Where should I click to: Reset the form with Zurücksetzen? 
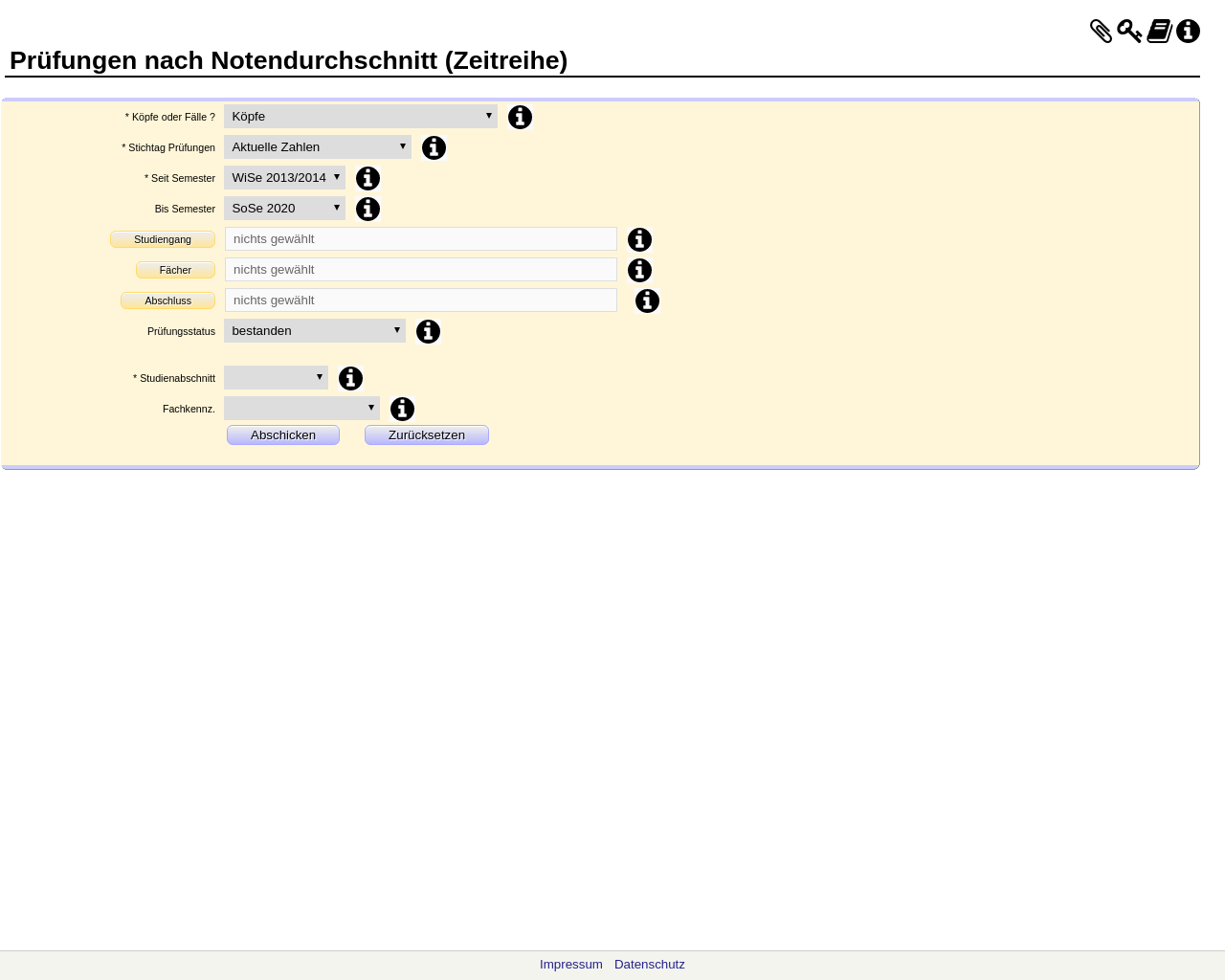click(x=427, y=434)
